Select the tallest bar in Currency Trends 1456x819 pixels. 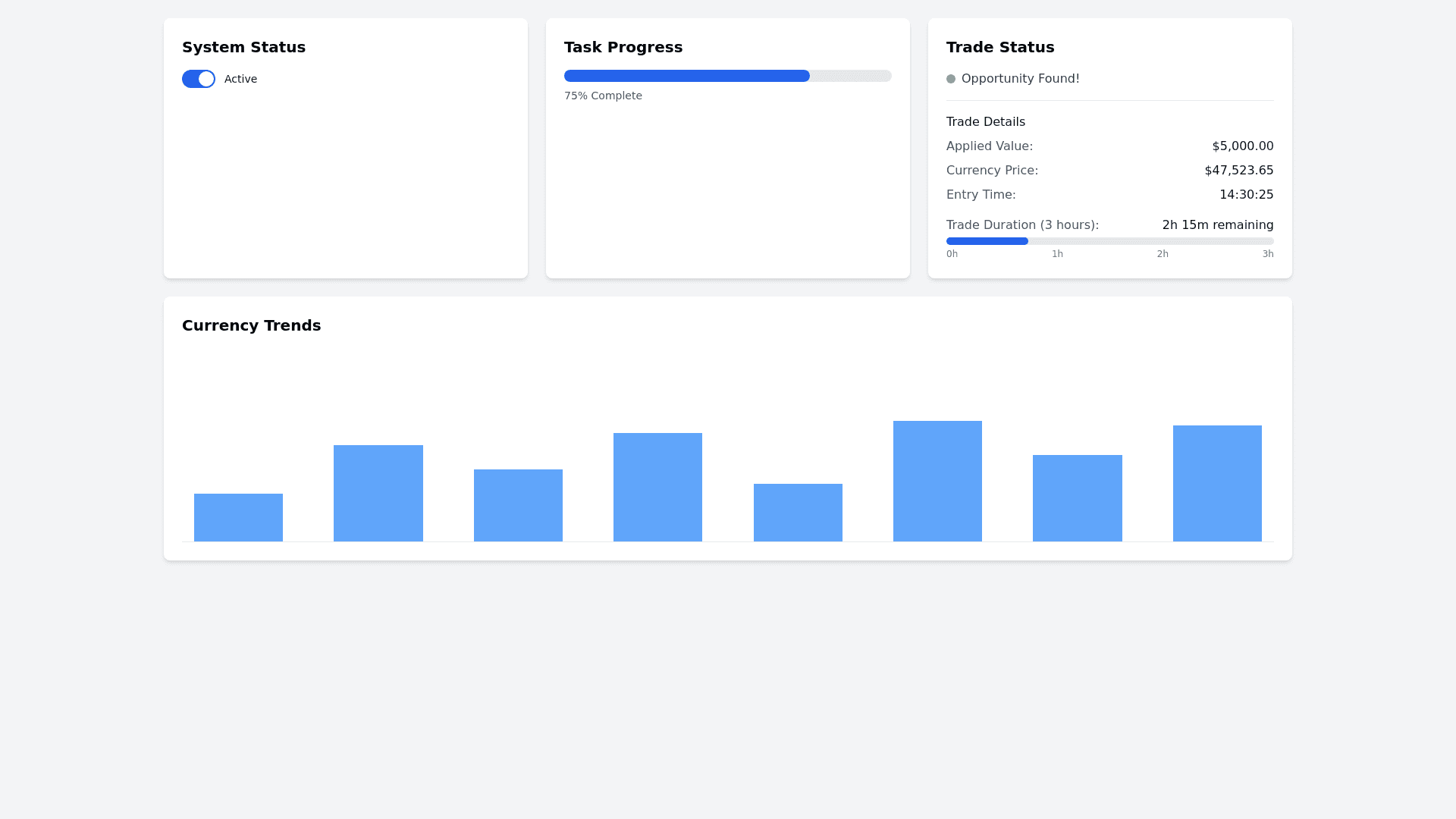pos(937,482)
